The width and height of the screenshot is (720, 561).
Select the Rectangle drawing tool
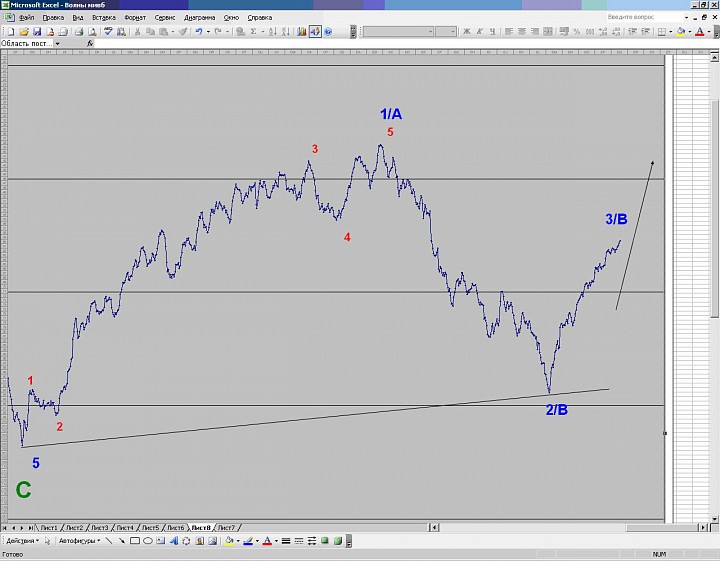[135, 541]
